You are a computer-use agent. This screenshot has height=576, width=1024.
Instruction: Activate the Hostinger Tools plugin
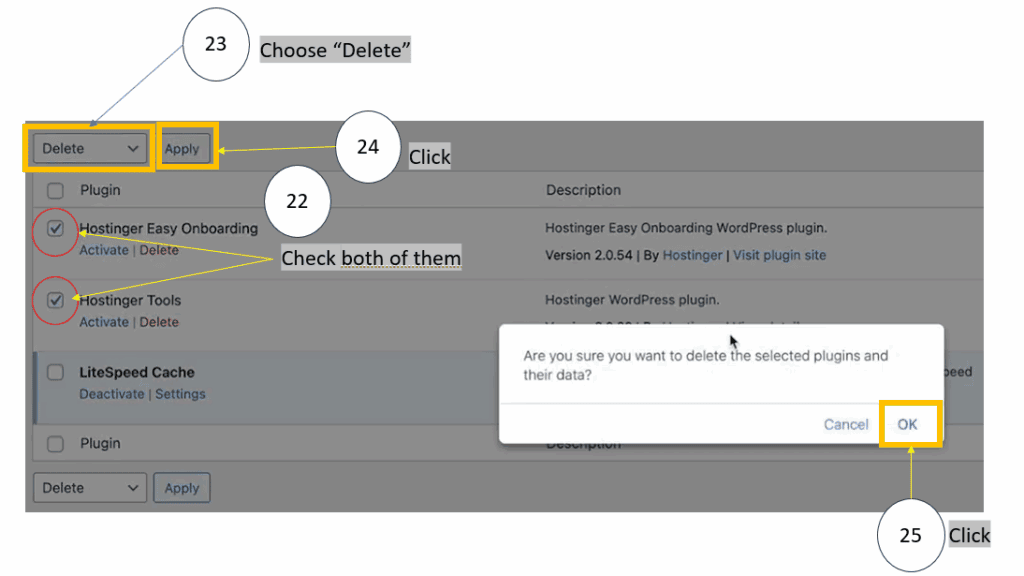[x=104, y=322]
